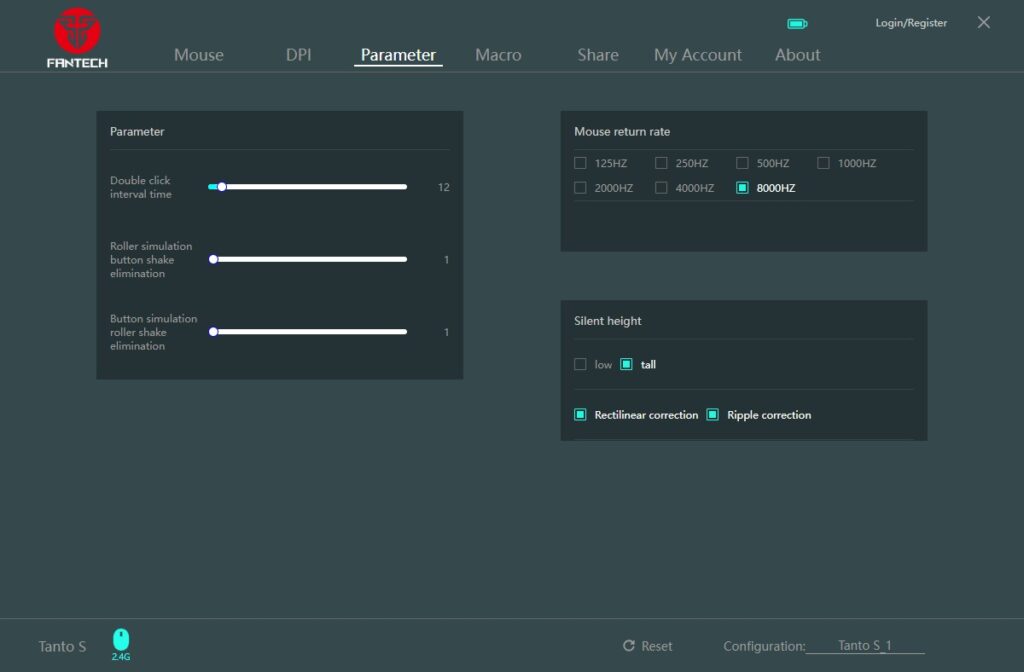Screen dimensions: 1024x672
Task: View the My Account tab
Action: click(x=697, y=55)
